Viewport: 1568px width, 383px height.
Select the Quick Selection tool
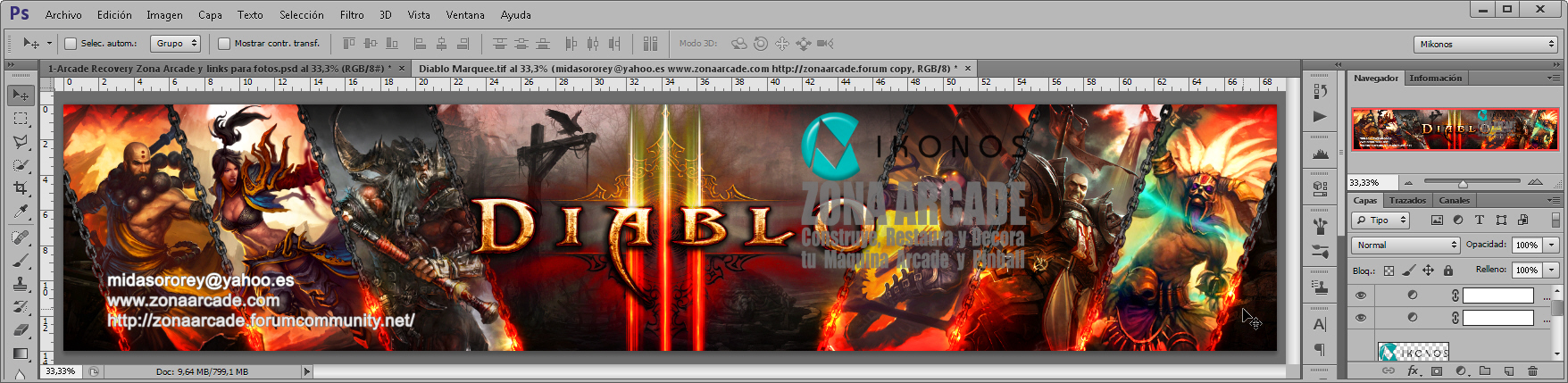point(20,164)
